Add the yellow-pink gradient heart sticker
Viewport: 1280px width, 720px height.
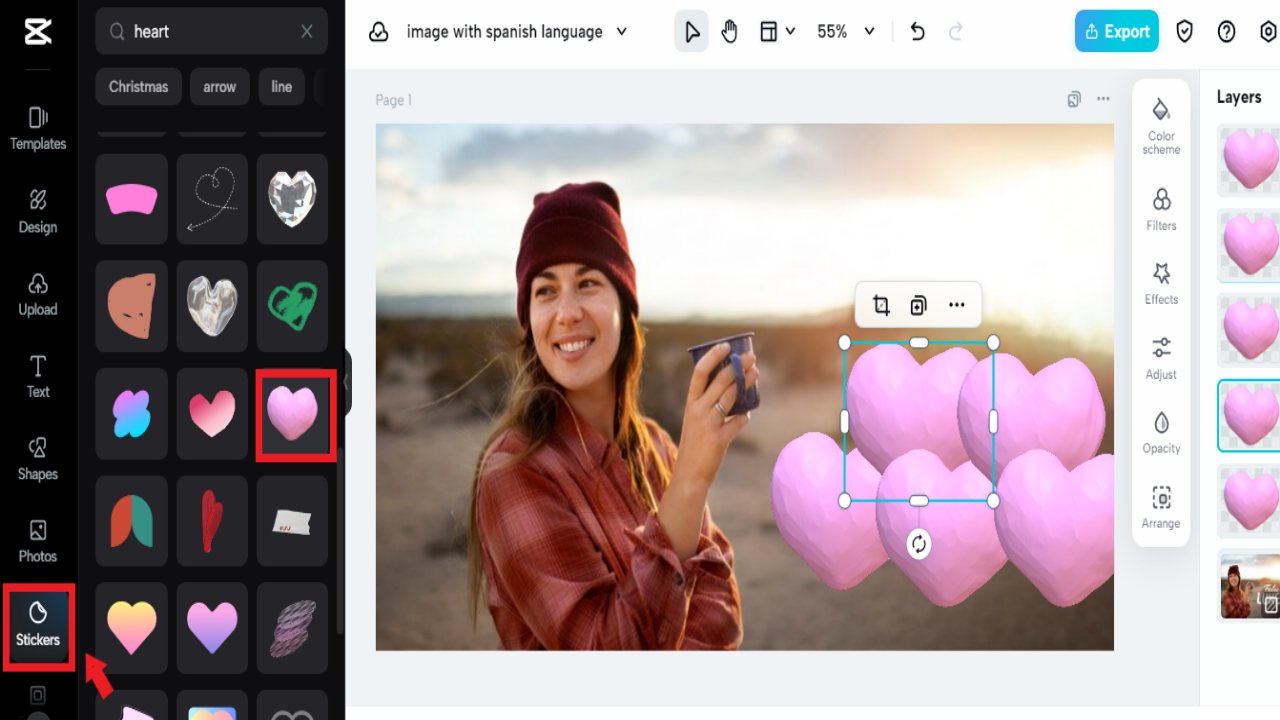click(132, 628)
